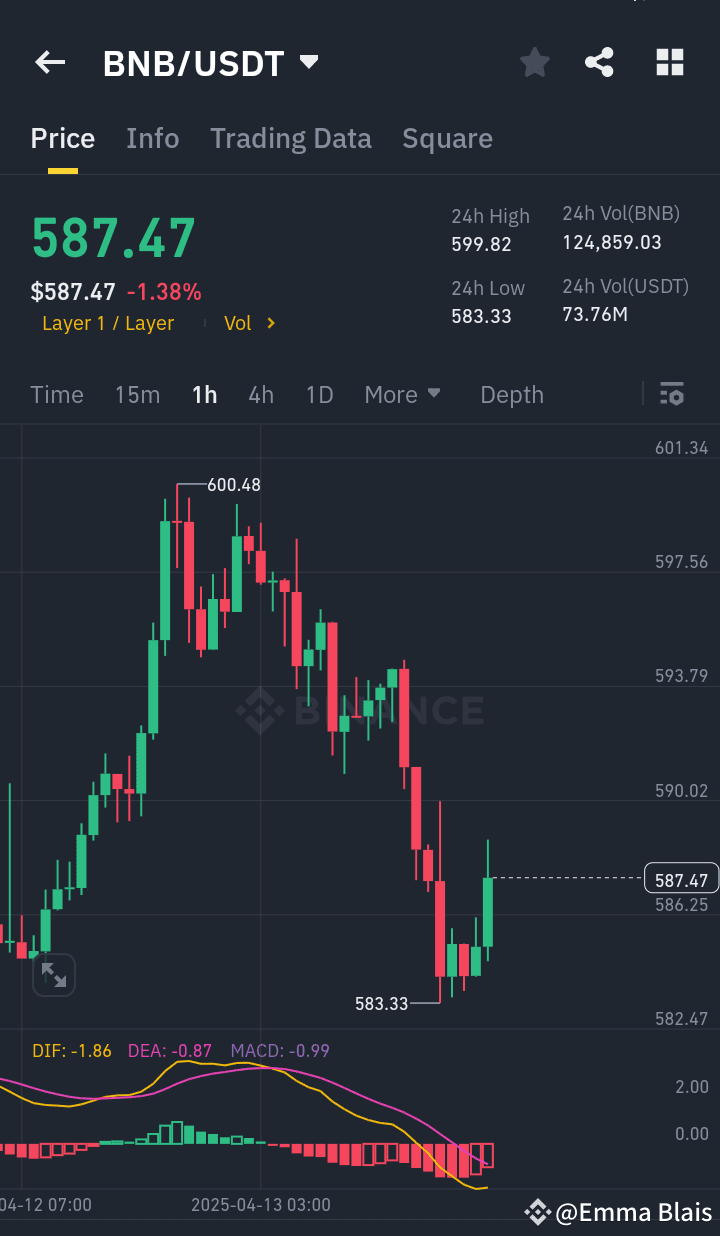Select the Time chart view
Viewport: 720px width, 1236px height.
pyautogui.click(x=56, y=394)
